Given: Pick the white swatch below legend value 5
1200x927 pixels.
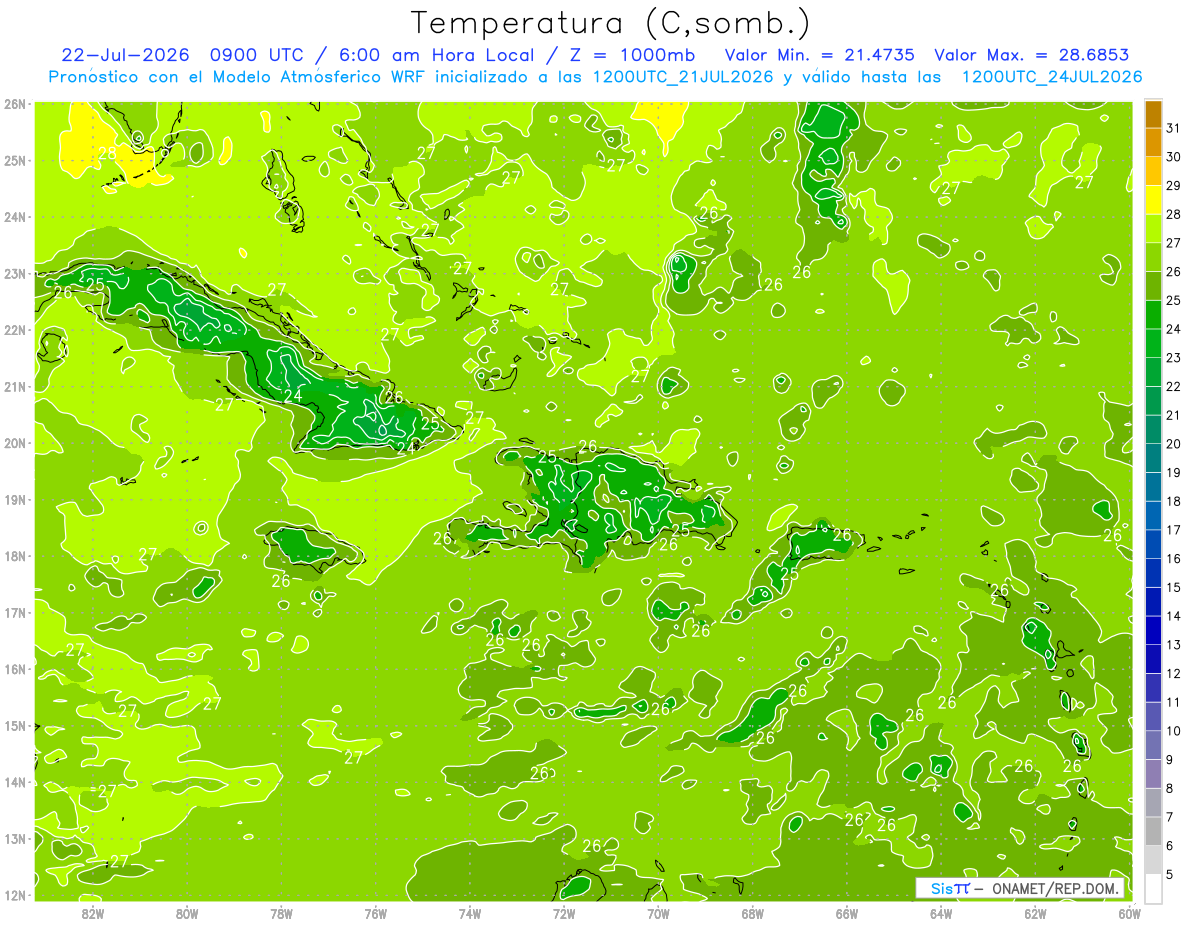Looking at the screenshot, I should [1153, 888].
